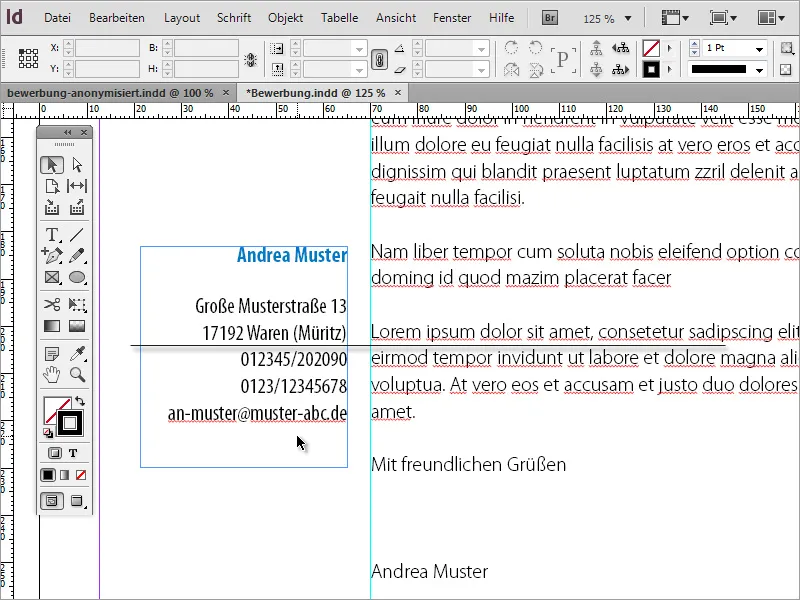Open the screen mode dropdown
The image size is (800, 600).
[x=723, y=18]
